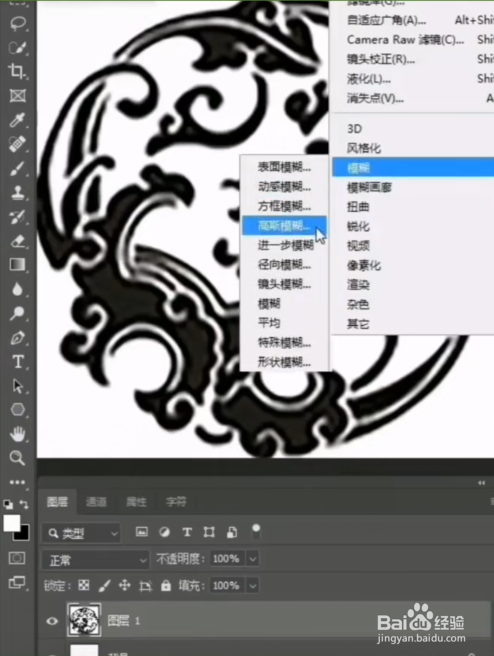The image size is (494, 656).
Task: Lock image pixels
Action: [105, 585]
